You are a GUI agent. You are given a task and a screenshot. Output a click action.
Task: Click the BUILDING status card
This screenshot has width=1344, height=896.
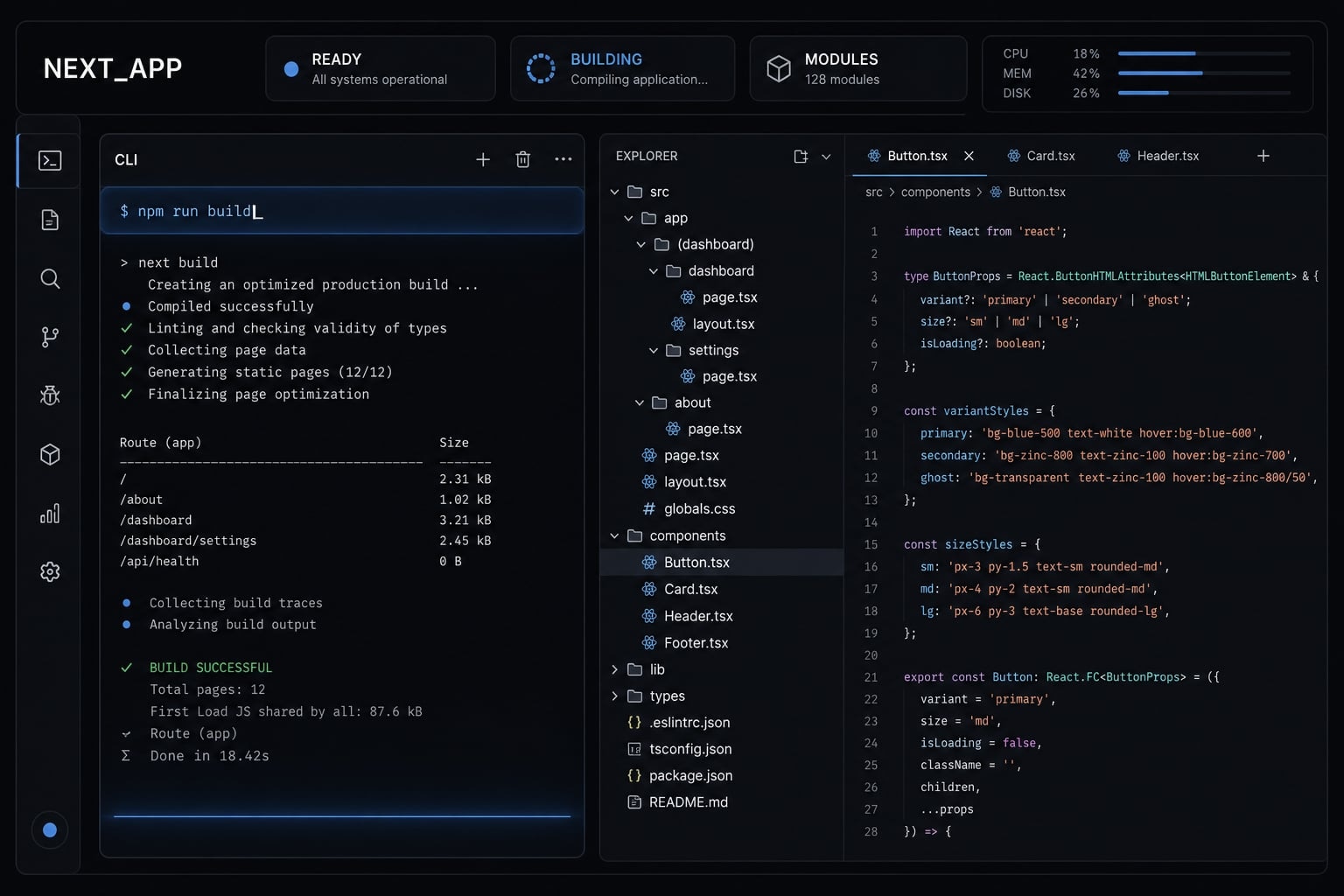[x=622, y=68]
